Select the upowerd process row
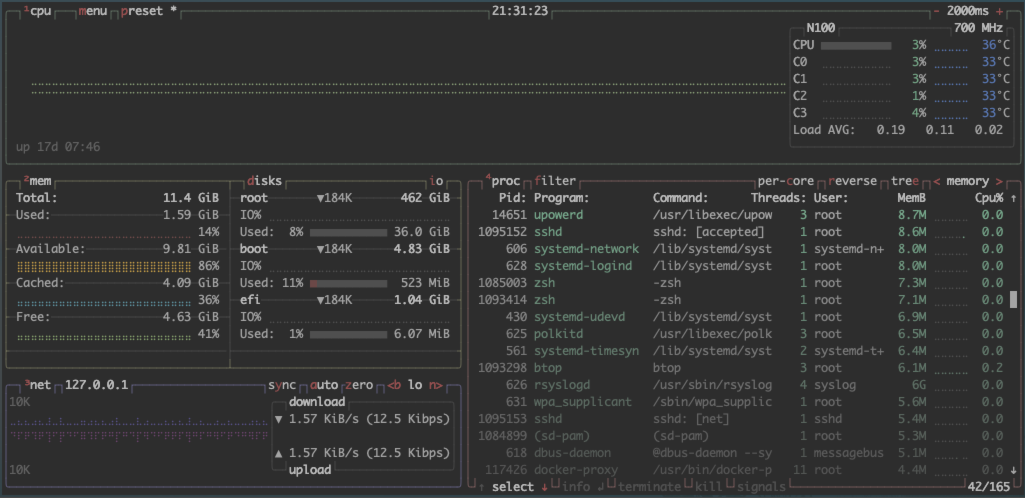This screenshot has height=498, width=1025. [742, 215]
